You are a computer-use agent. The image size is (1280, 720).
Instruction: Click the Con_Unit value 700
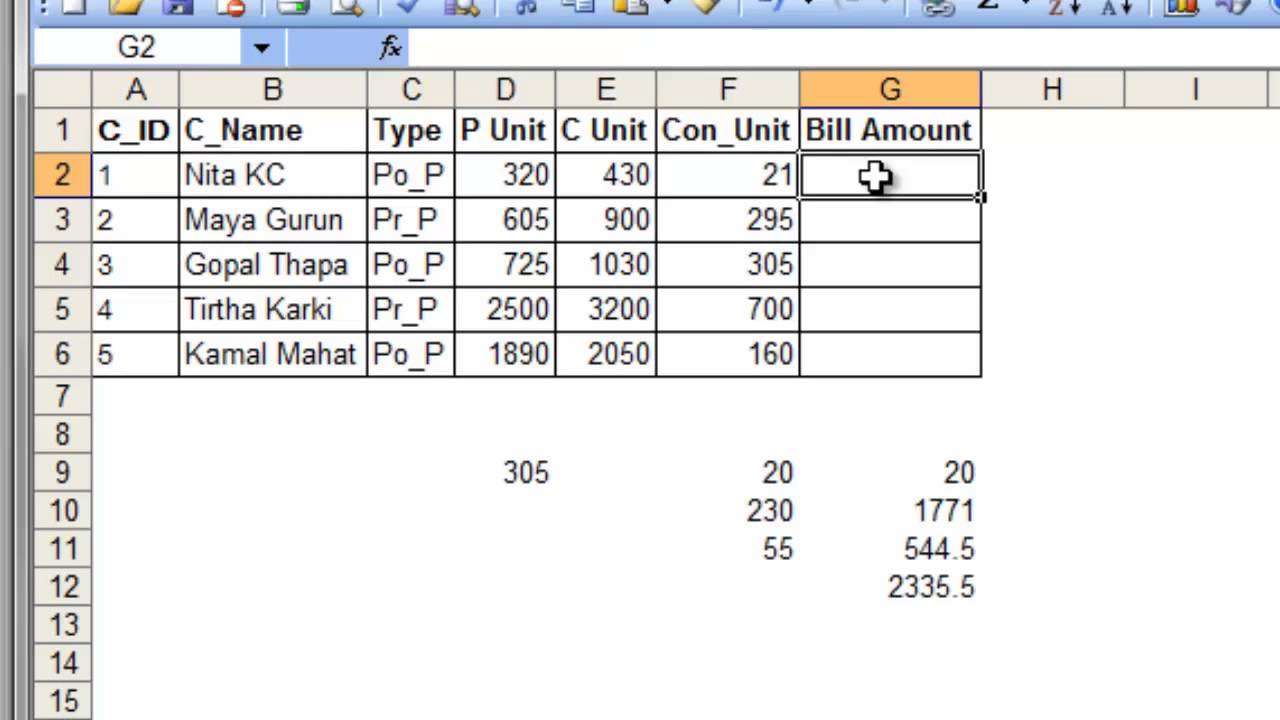click(728, 310)
